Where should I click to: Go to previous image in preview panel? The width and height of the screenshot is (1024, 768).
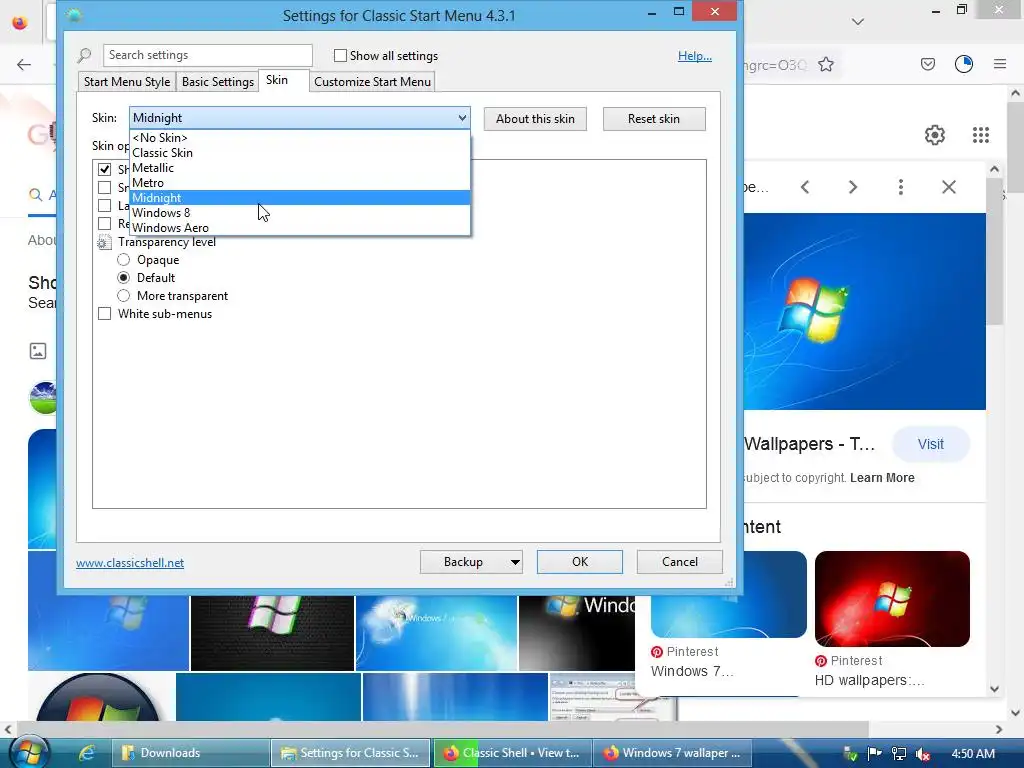point(805,187)
